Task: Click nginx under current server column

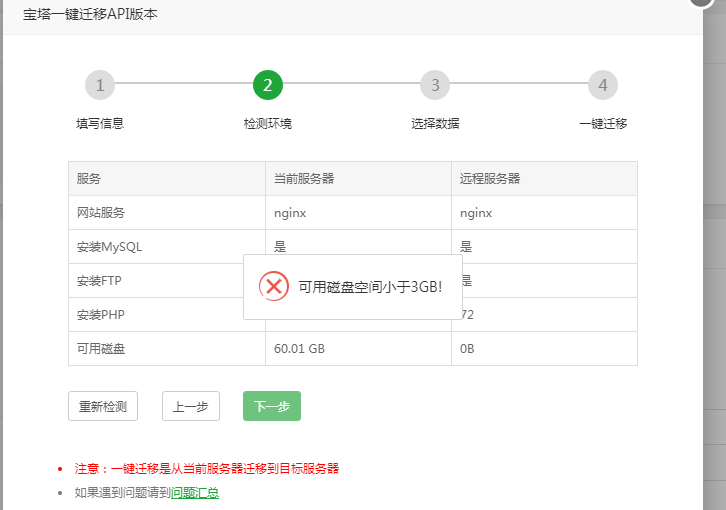Action: point(290,214)
